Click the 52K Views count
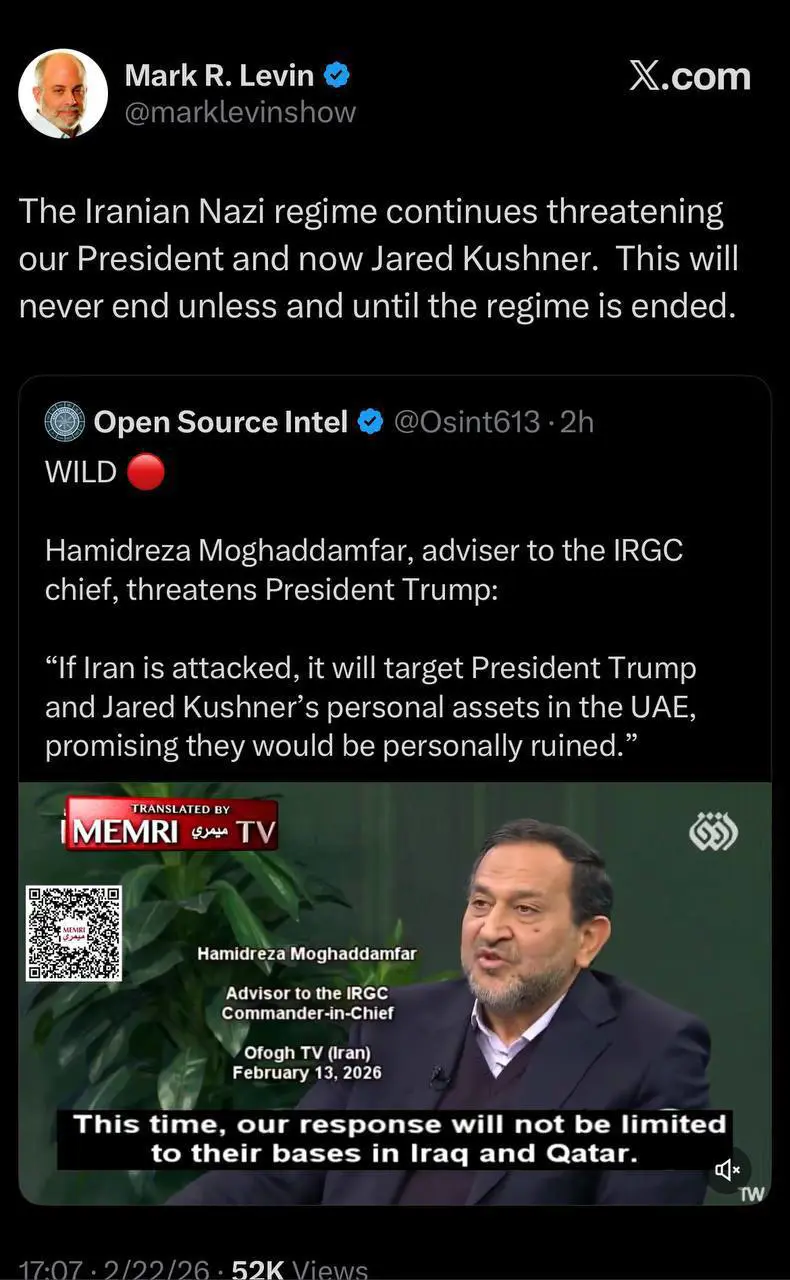Viewport: 790px width, 1280px height. click(299, 1269)
